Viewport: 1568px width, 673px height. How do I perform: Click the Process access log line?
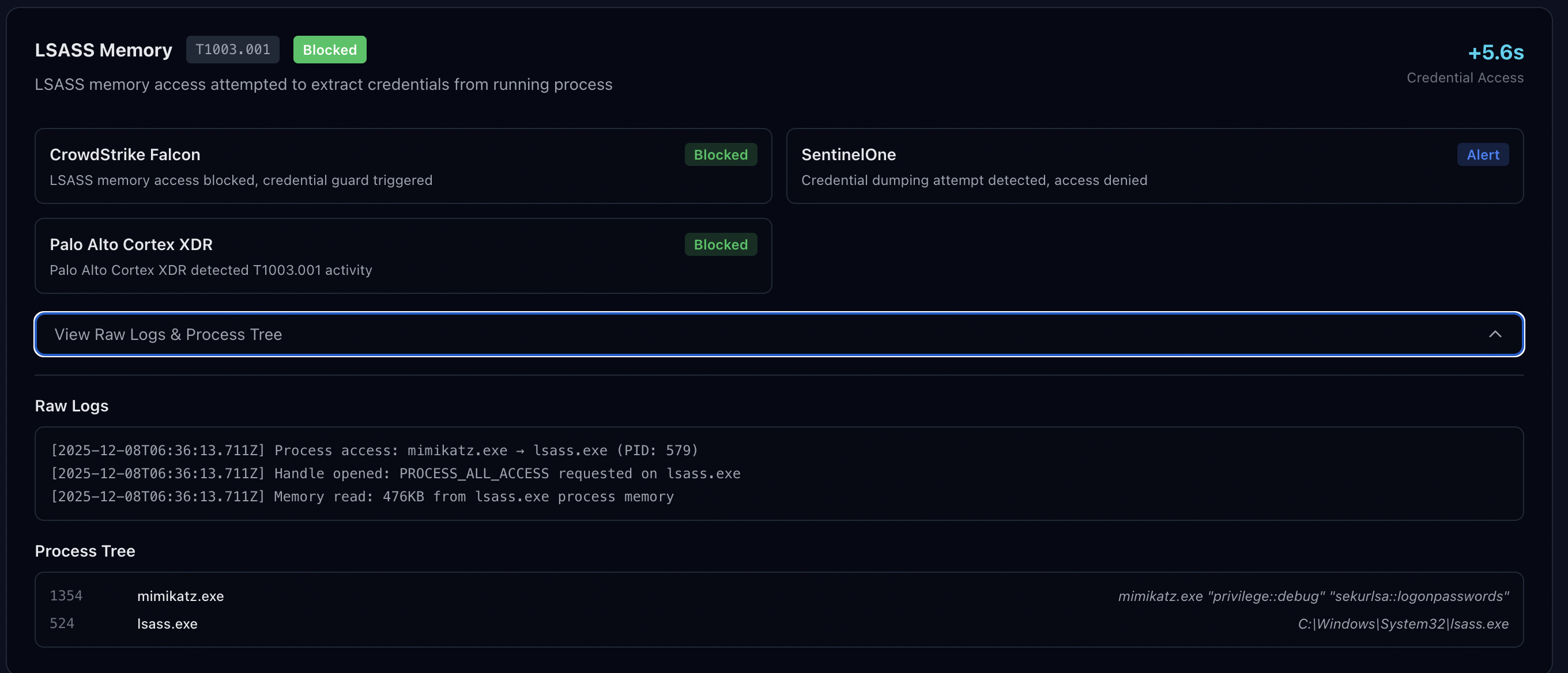point(374,450)
